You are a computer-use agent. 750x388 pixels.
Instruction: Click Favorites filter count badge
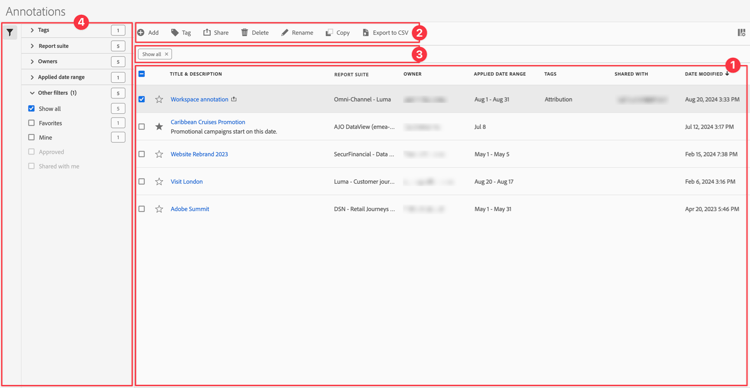tap(118, 123)
